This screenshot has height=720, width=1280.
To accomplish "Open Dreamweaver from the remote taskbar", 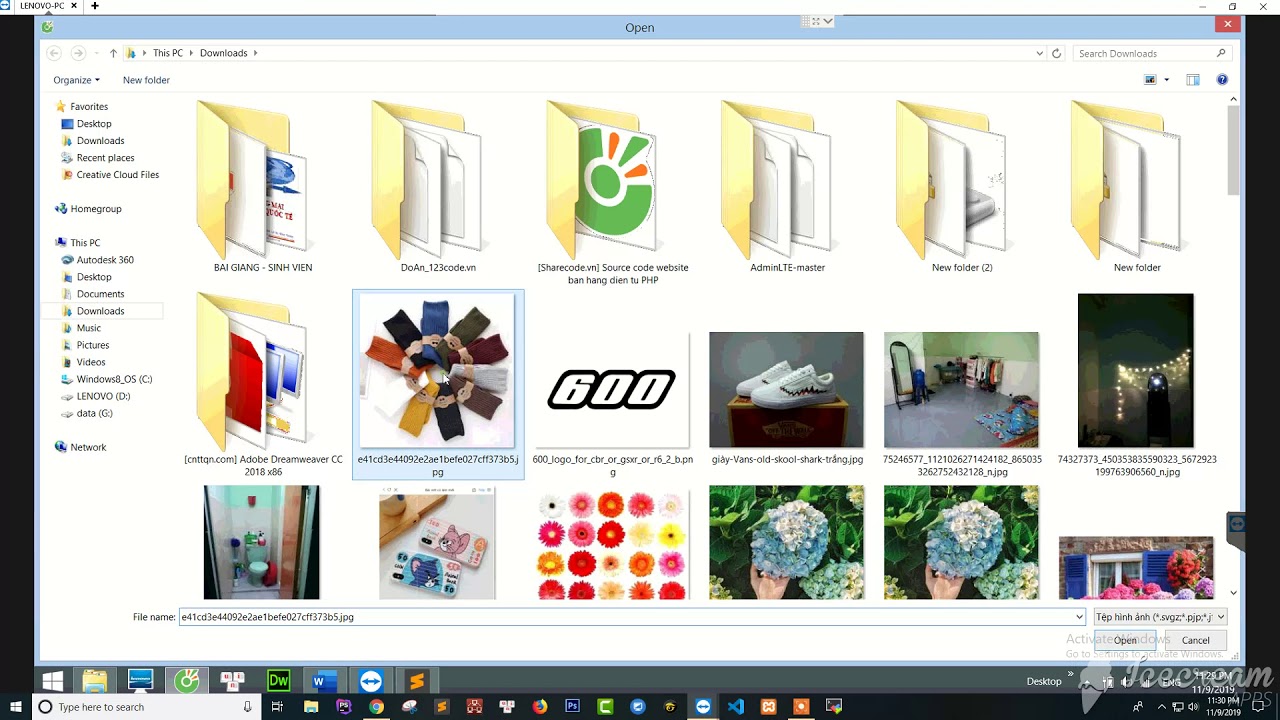I will click(x=279, y=681).
